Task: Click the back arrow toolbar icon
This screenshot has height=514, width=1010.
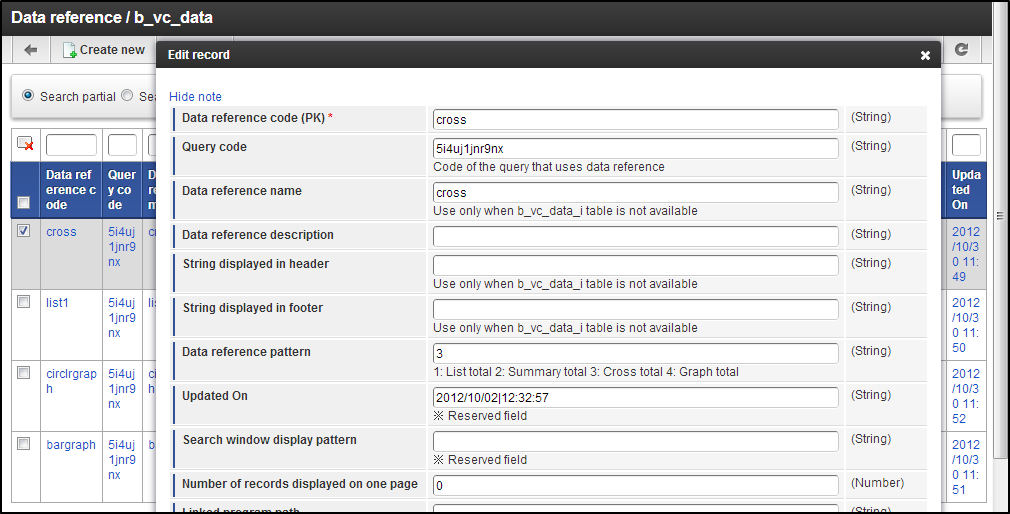Action: (x=31, y=50)
